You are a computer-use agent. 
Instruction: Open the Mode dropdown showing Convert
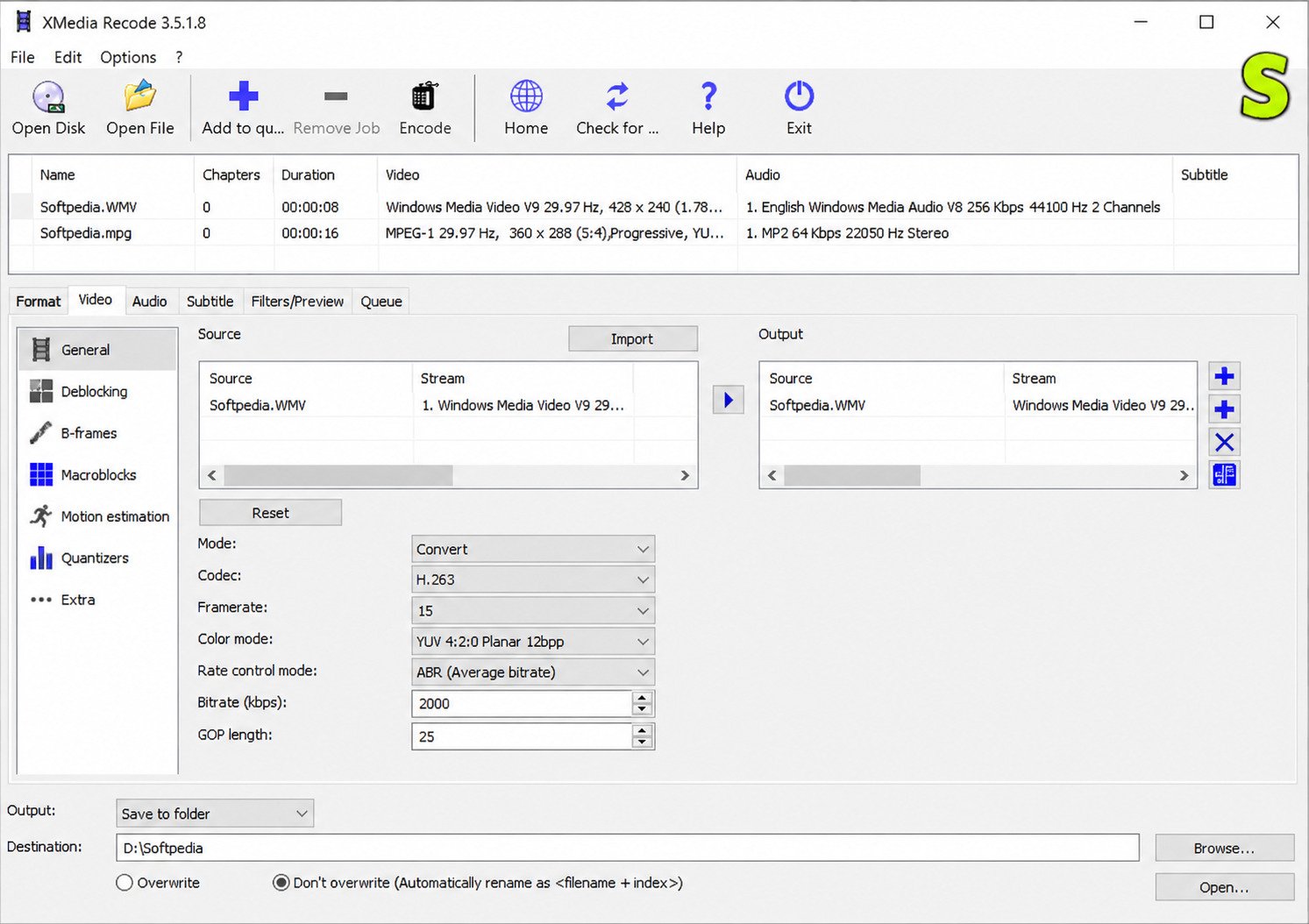(533, 549)
